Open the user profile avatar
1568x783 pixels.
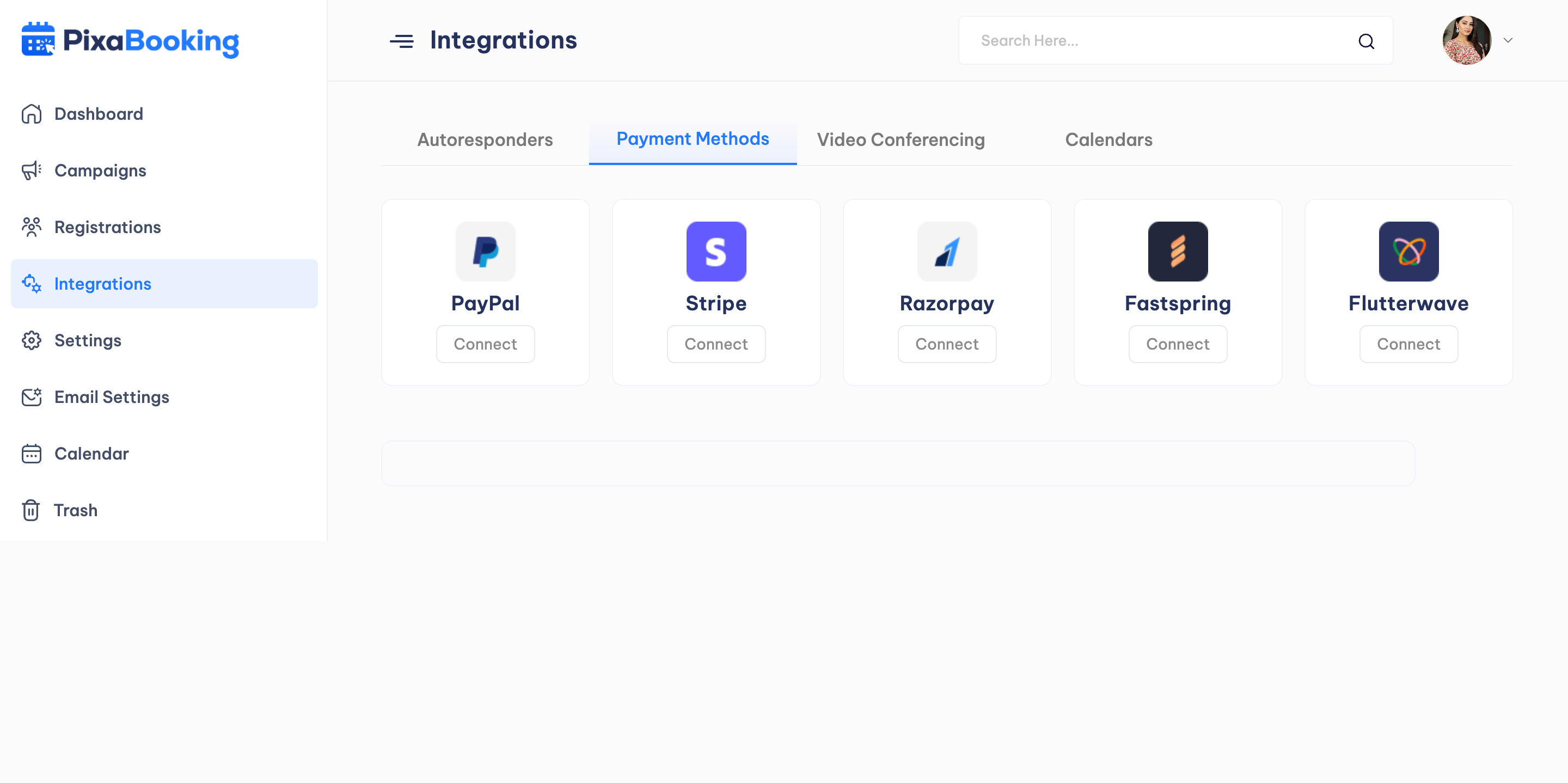pos(1467,40)
